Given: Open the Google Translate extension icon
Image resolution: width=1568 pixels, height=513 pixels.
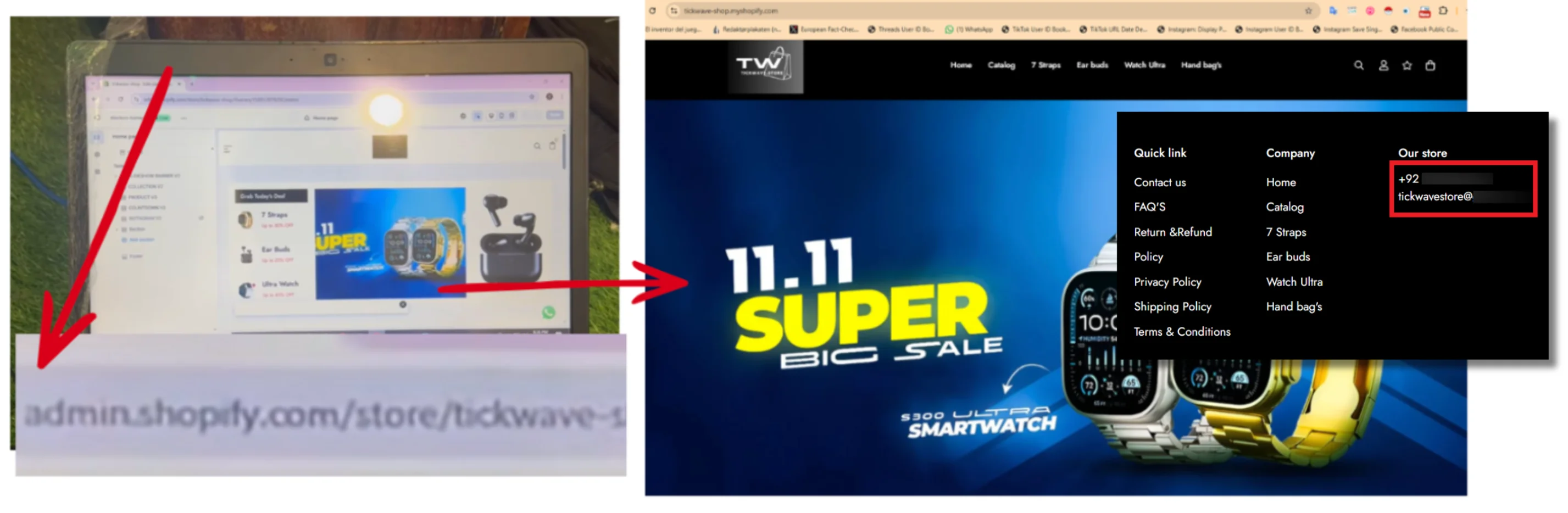Looking at the screenshot, I should pos(1333,10).
